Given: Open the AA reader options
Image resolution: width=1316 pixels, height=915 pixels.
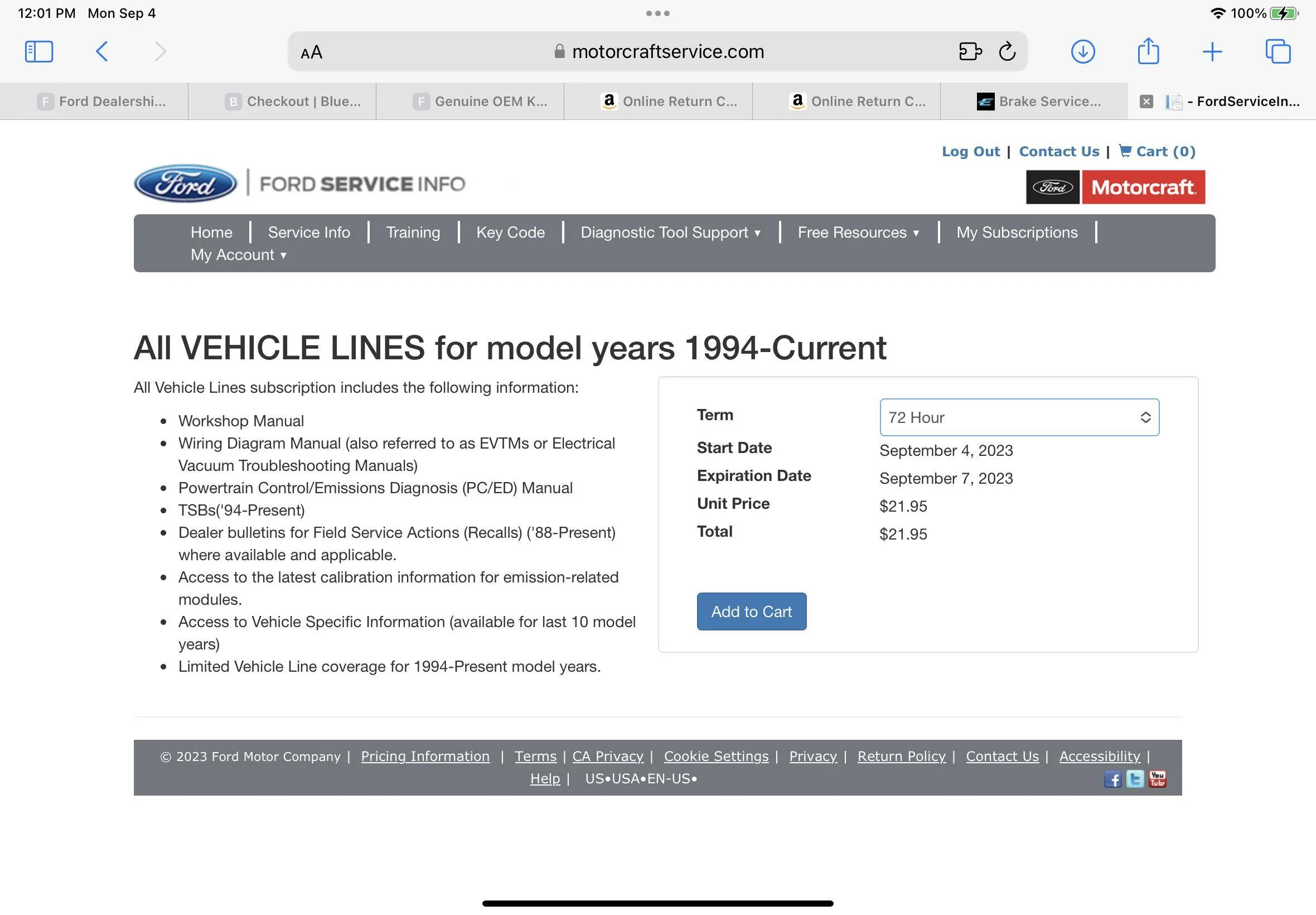Looking at the screenshot, I should click(x=312, y=52).
